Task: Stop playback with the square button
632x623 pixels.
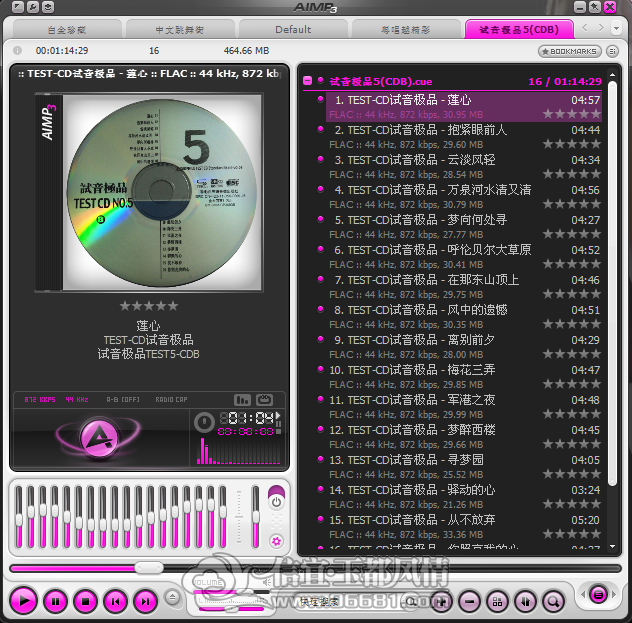Action: coord(85,602)
